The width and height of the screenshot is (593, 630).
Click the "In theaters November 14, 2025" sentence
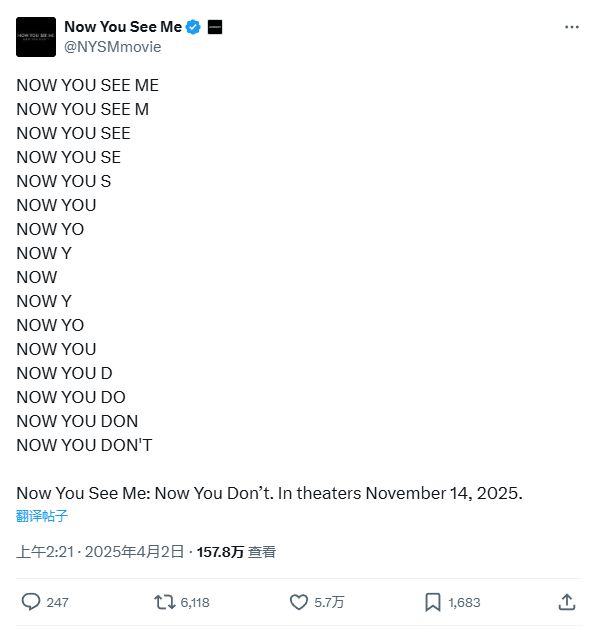[400, 493]
